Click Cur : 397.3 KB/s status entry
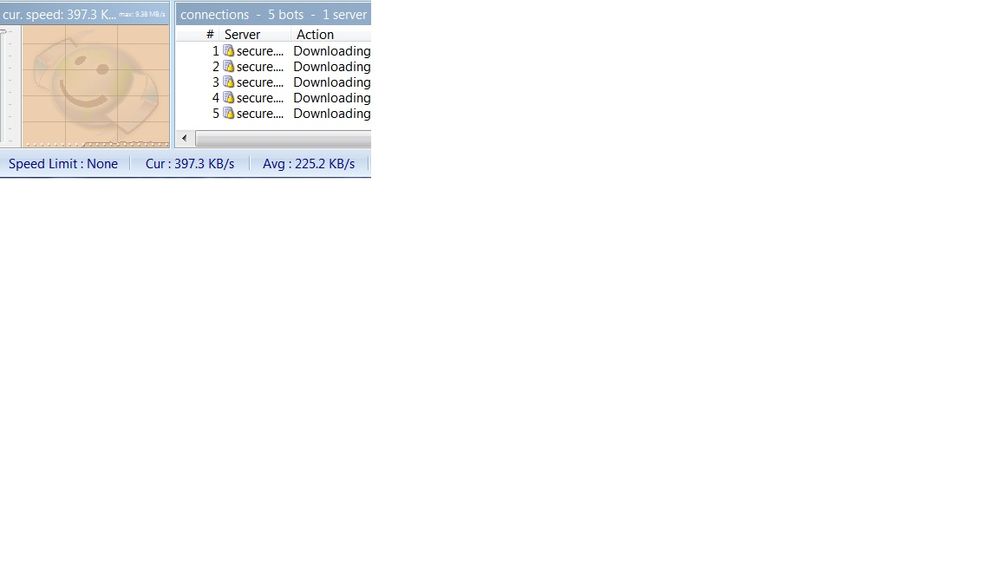Screen dimensions: 999x562 pos(190,164)
